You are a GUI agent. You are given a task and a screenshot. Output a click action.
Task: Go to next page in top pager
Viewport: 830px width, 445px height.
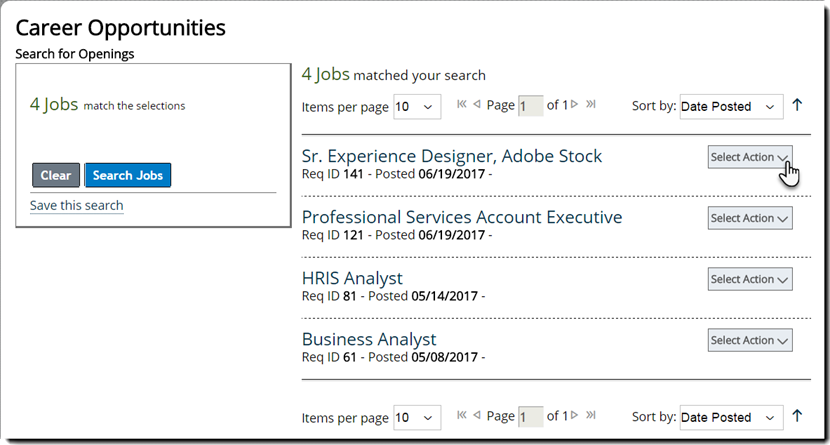(575, 105)
